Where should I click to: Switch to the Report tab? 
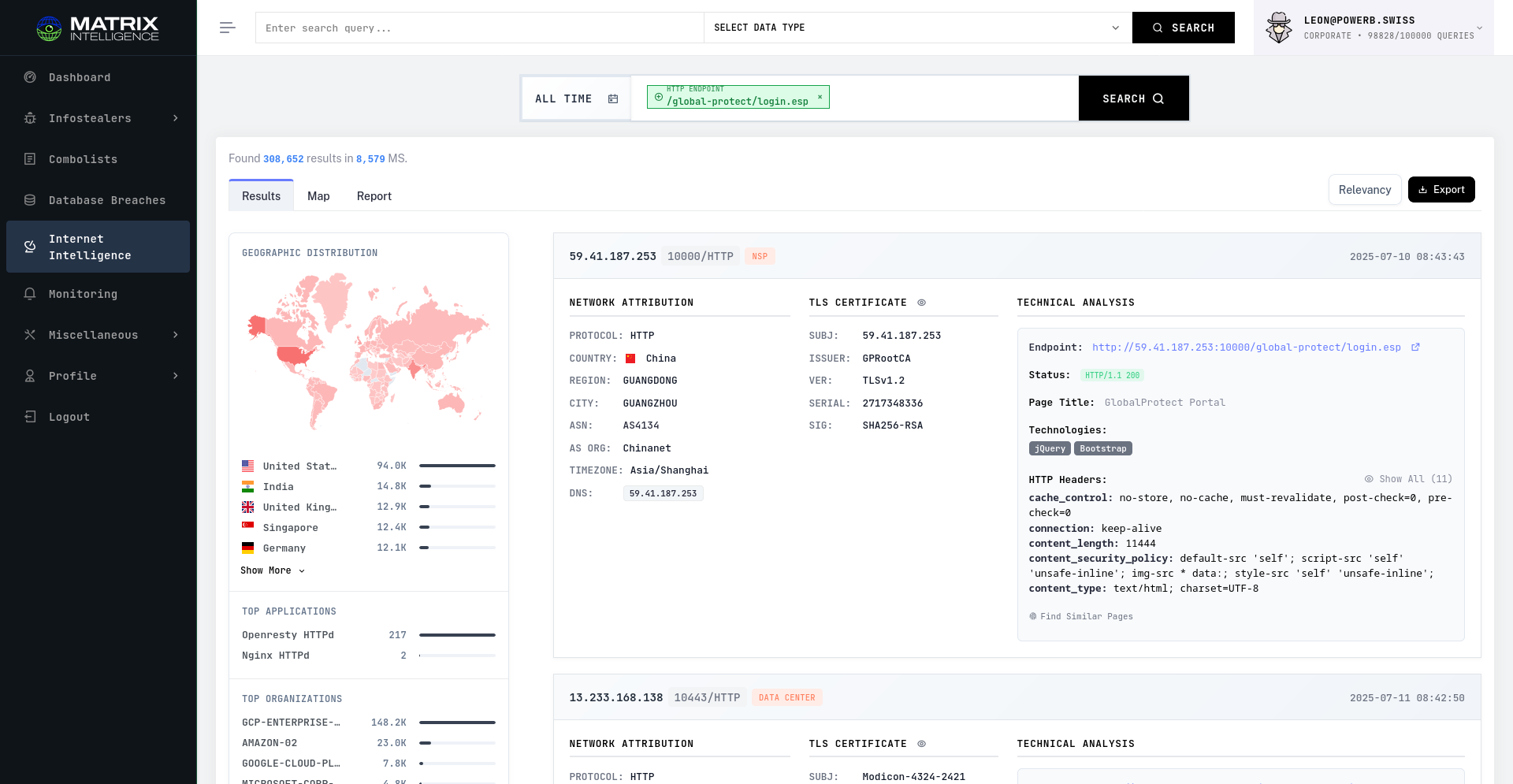point(374,196)
